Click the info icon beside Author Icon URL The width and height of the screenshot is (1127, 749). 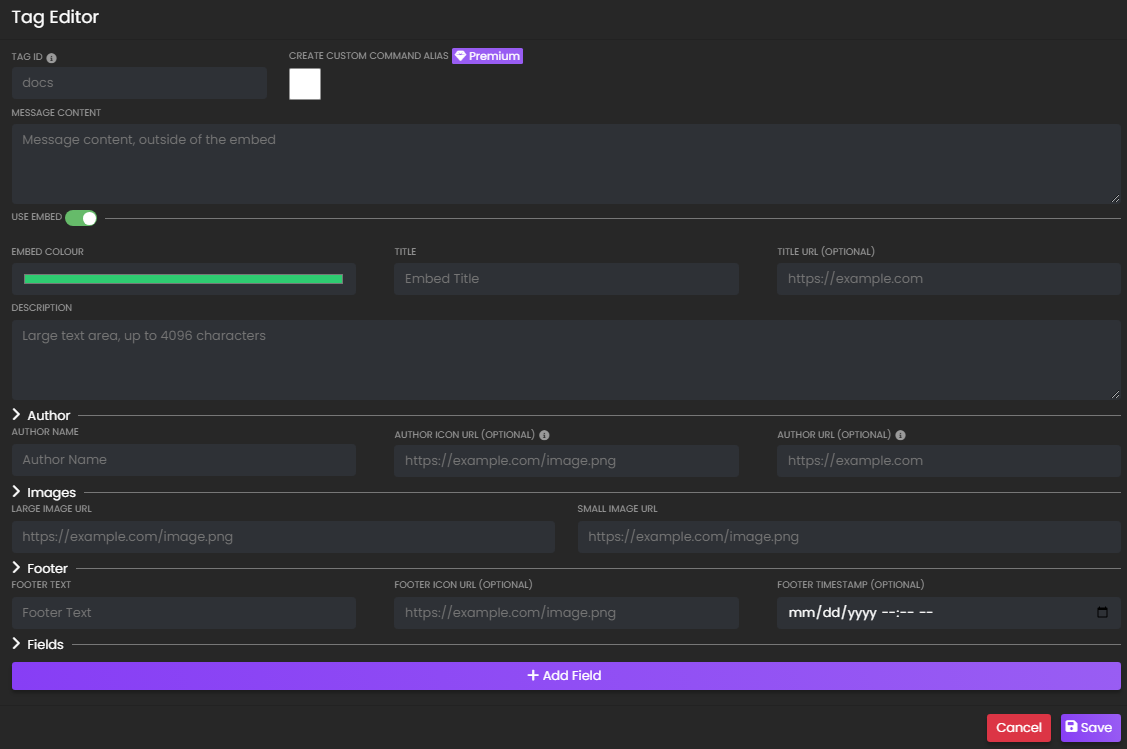pos(544,434)
